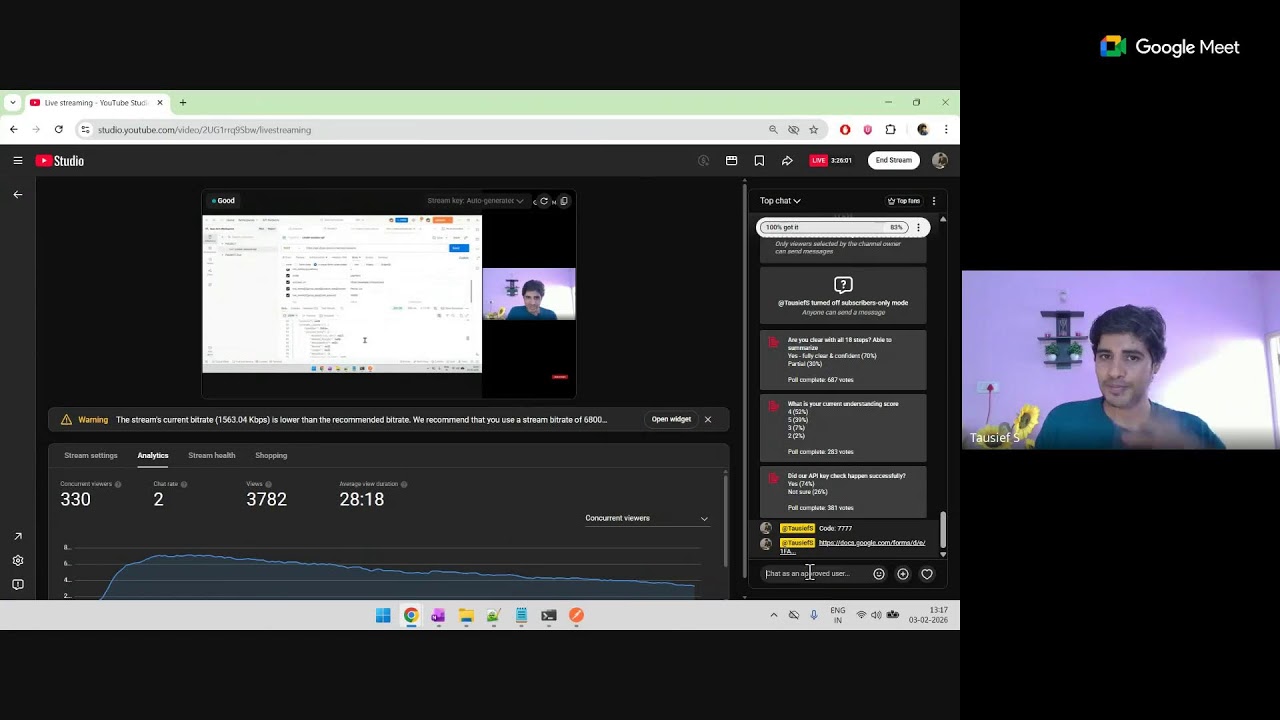Image resolution: width=1280 pixels, height=720 pixels.
Task: Expand the stream key Auto-generated dropdown
Action: (x=476, y=201)
